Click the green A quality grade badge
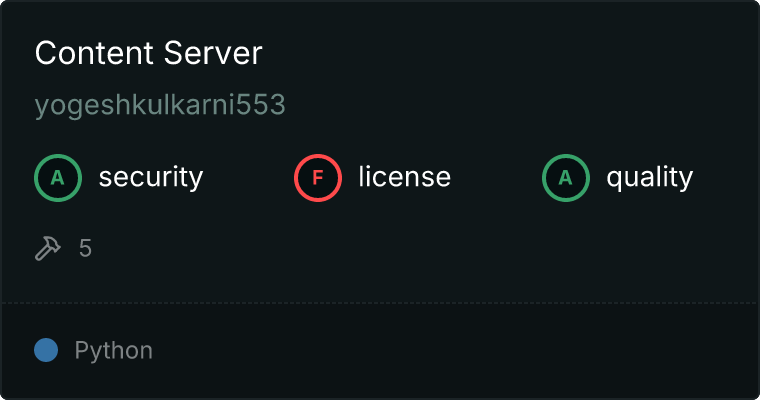Screen dimensions: 760x400 [566, 178]
